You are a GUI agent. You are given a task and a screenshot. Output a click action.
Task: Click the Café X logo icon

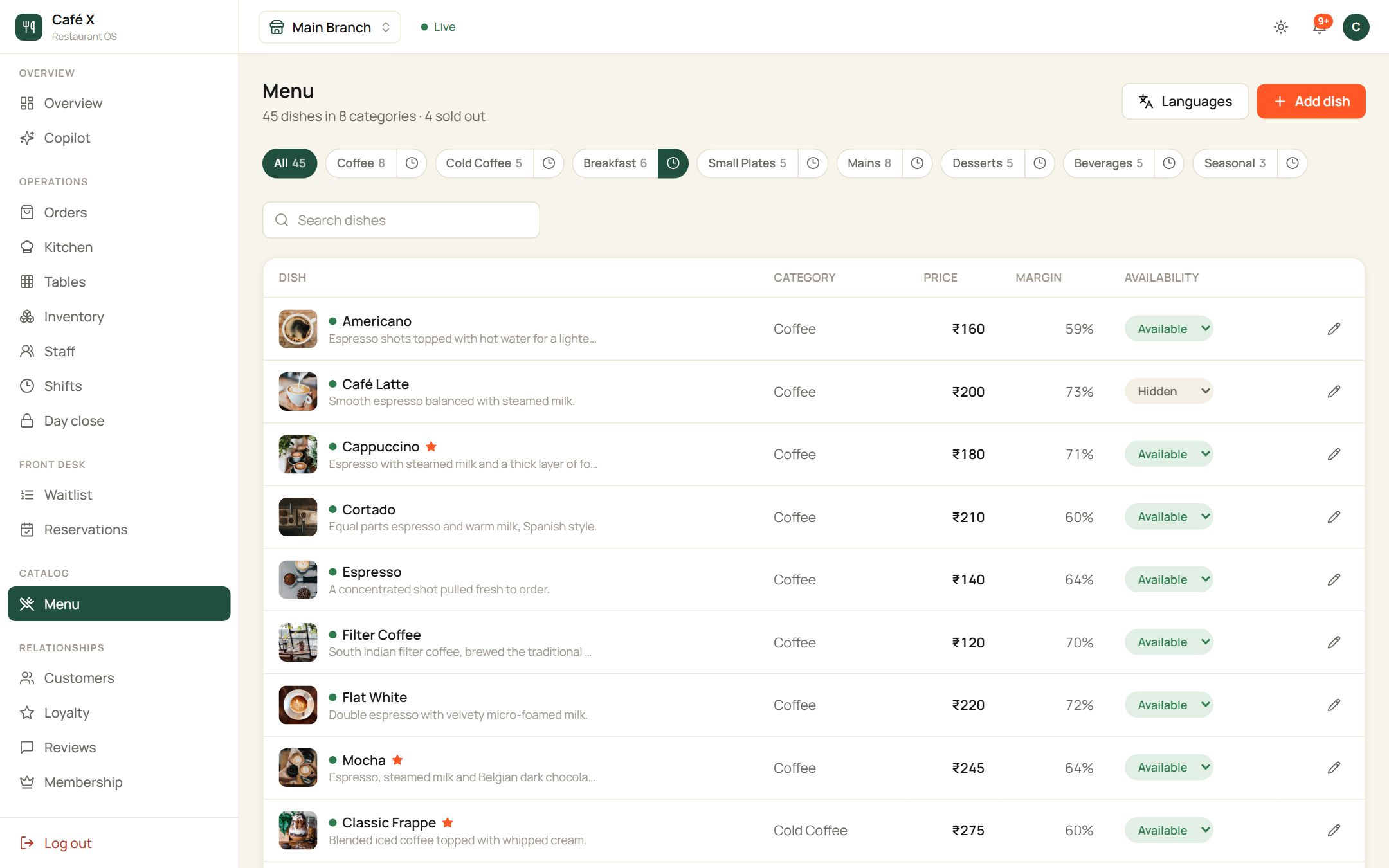[x=29, y=27]
